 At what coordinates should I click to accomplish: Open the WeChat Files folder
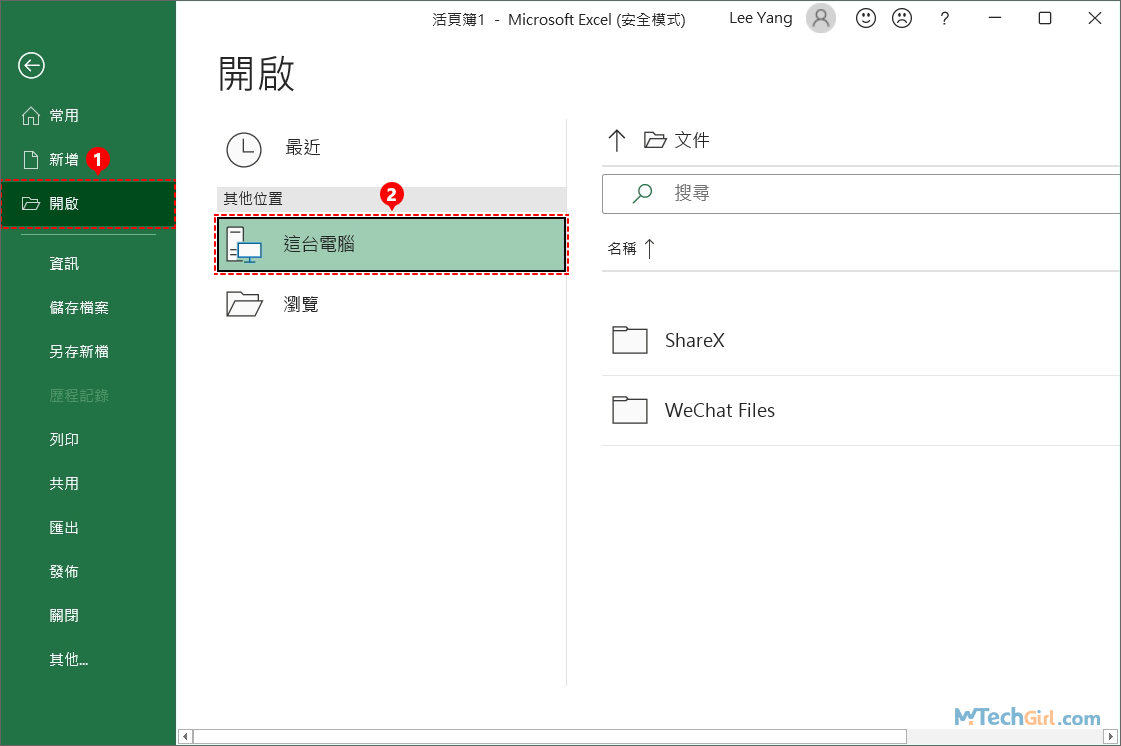[719, 411]
